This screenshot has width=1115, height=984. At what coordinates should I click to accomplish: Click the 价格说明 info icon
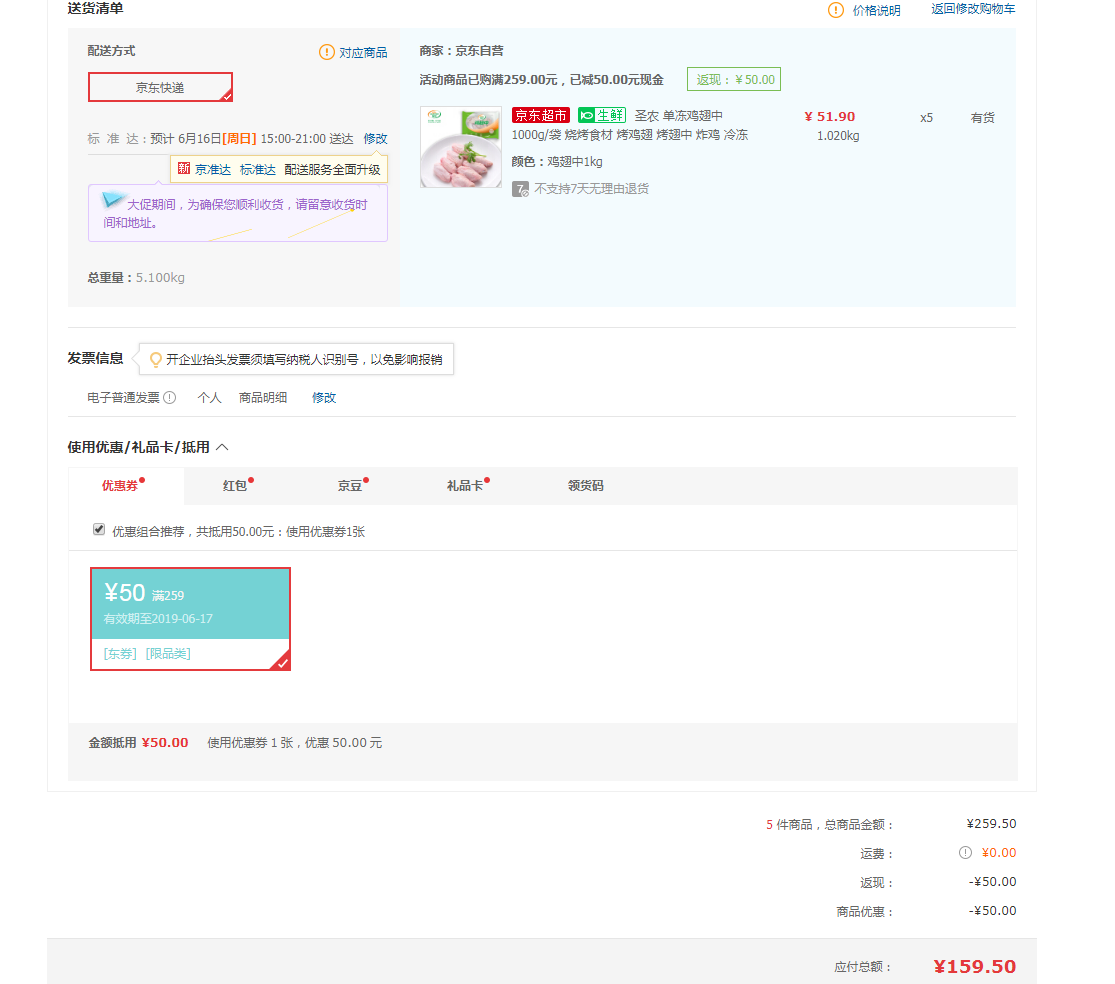pyautogui.click(x=836, y=10)
